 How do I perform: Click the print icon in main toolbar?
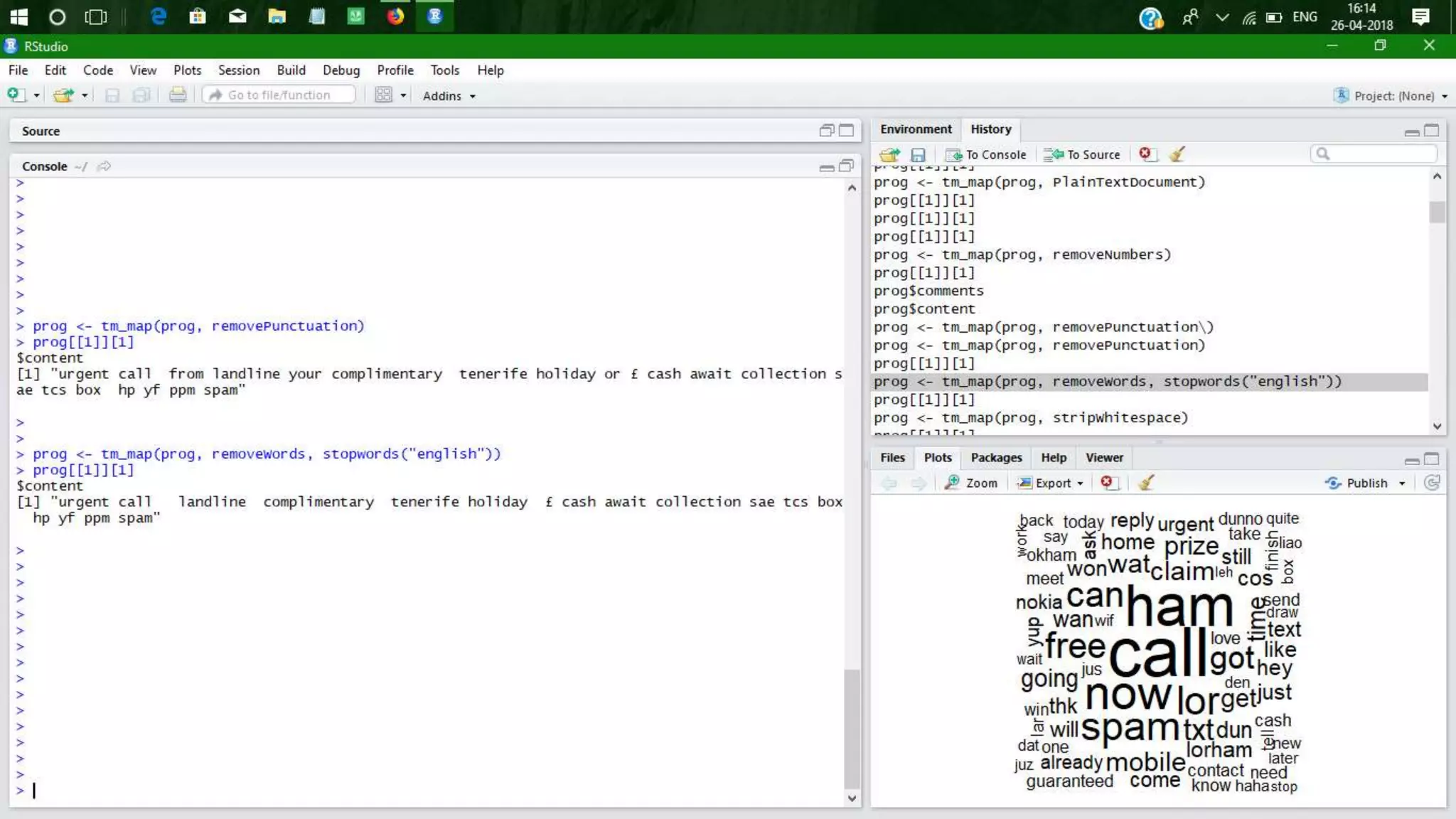pyautogui.click(x=178, y=95)
